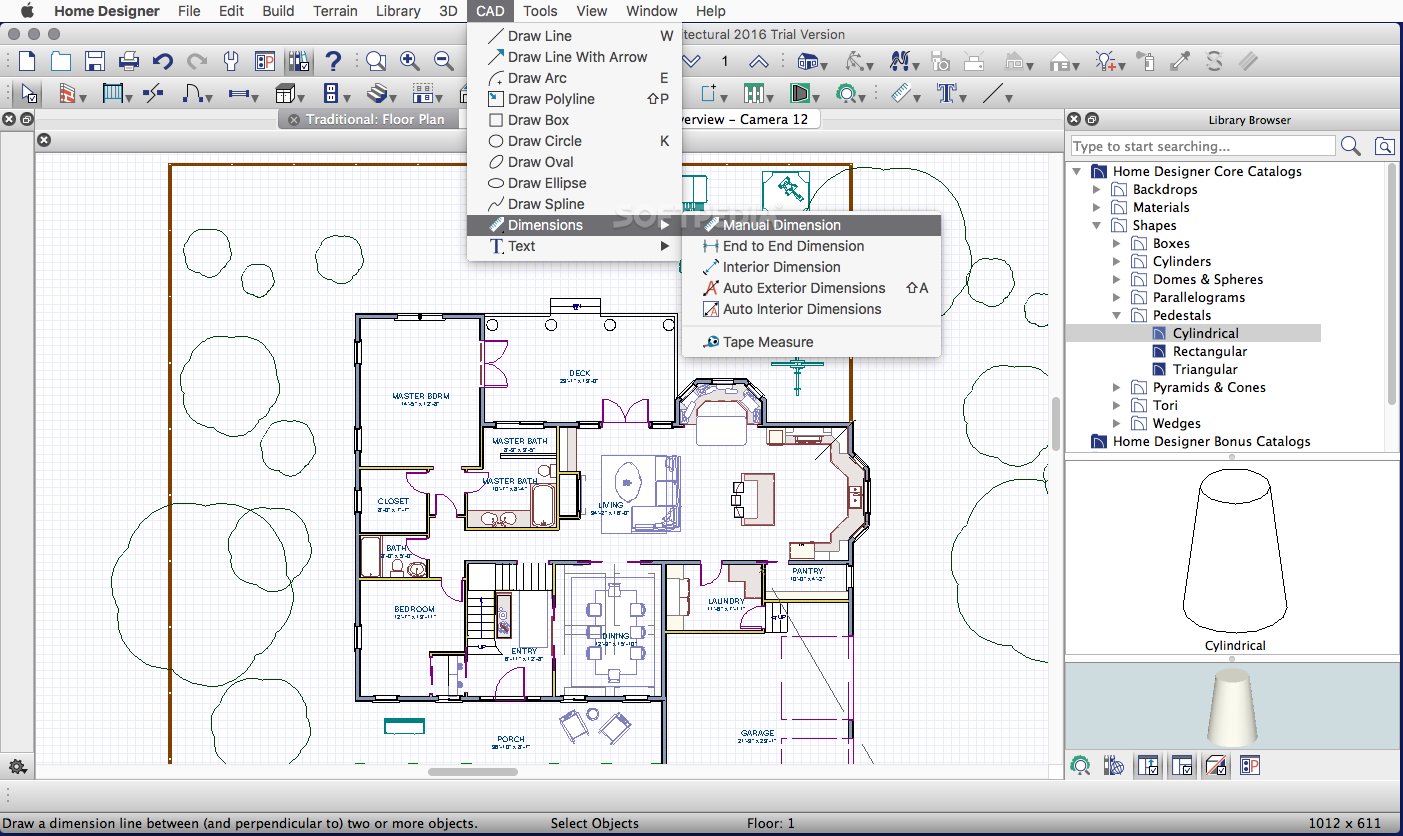Click the Plant Chooser P icon under library preview
This screenshot has height=836, width=1403.
1249,766
